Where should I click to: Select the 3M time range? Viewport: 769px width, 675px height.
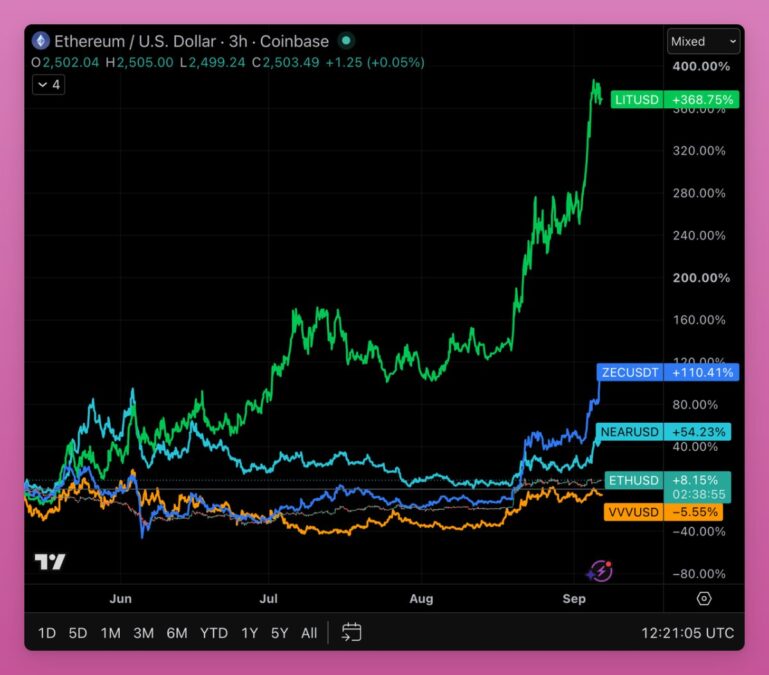[x=143, y=633]
